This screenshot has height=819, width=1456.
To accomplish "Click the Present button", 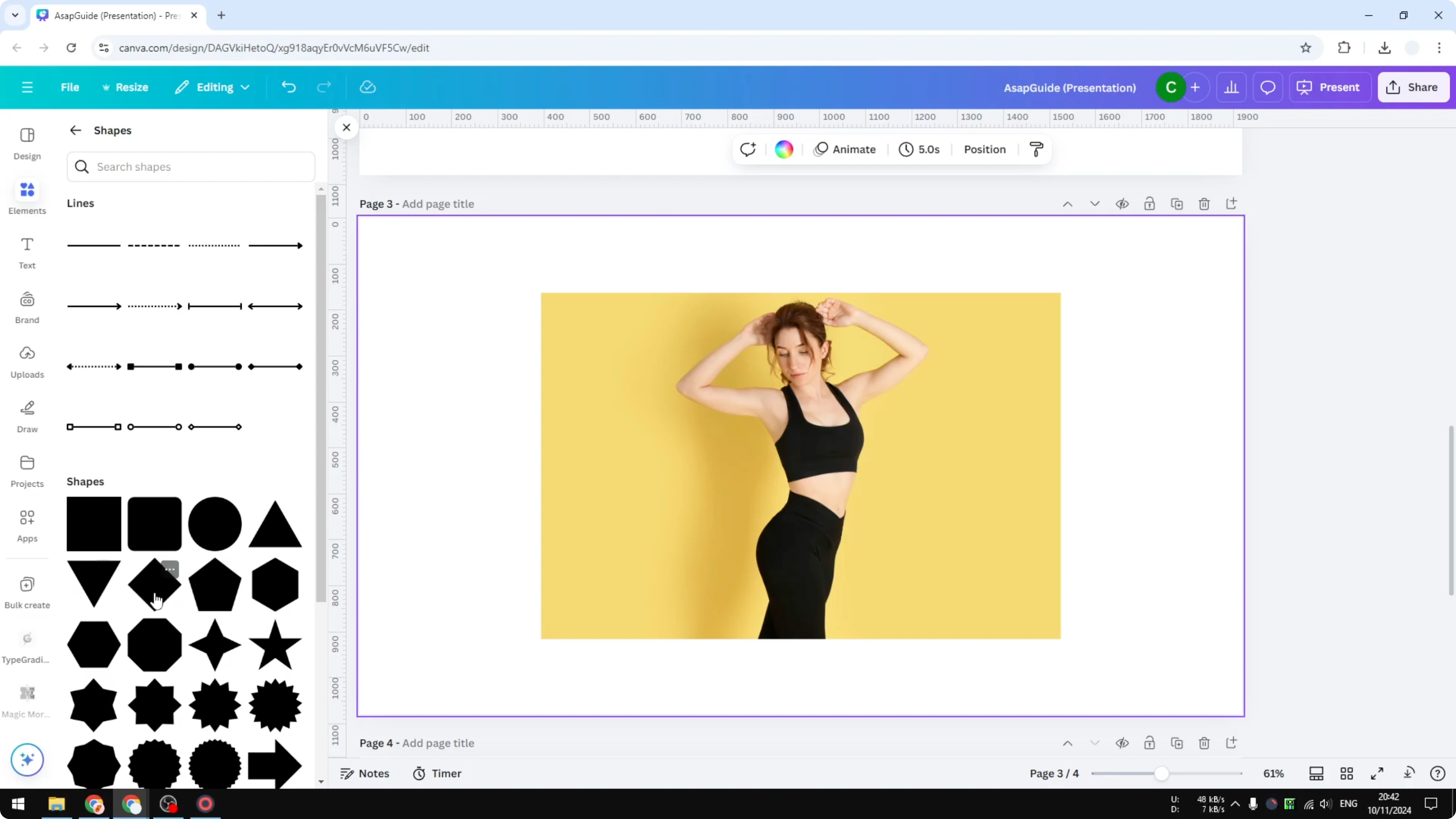I will (1330, 87).
